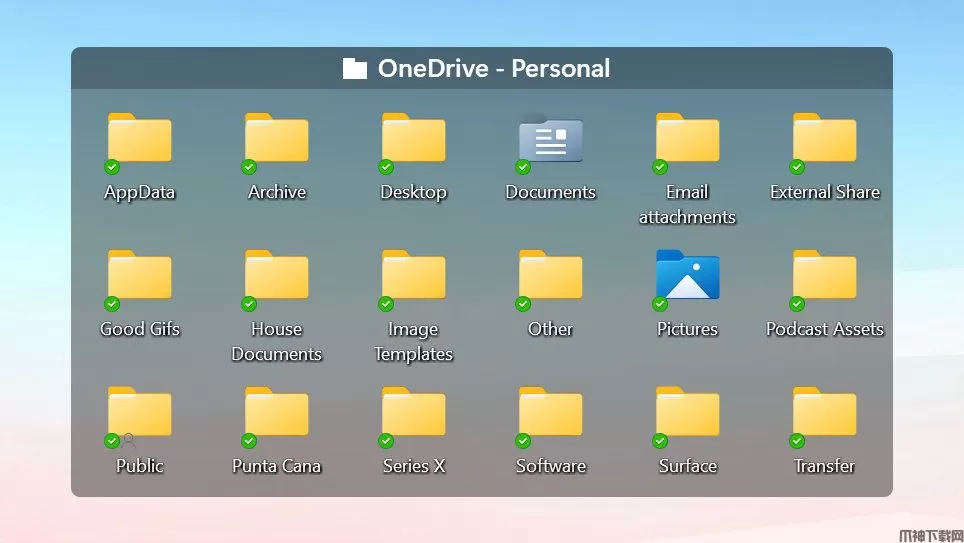Click the OneDrive - Personal header title
Image resolution: width=964 pixels, height=543 pixels.
click(492, 69)
